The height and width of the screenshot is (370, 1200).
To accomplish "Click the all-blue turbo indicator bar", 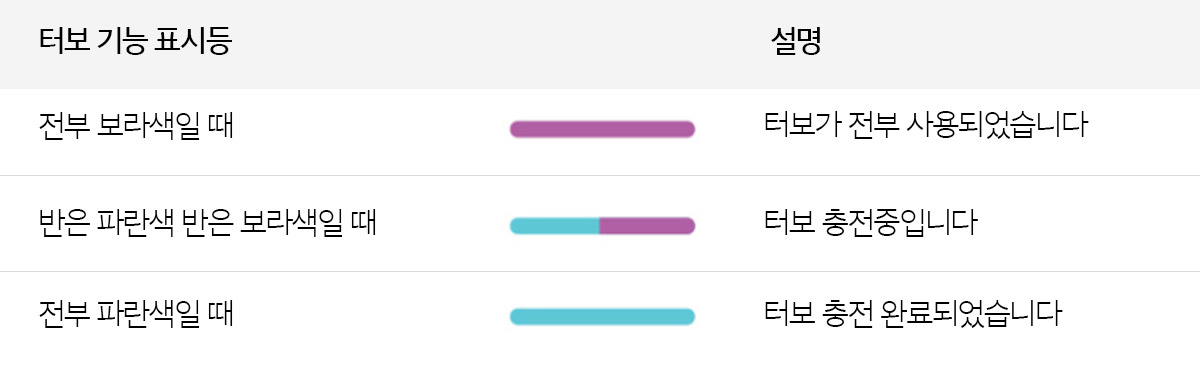I will 602,317.
